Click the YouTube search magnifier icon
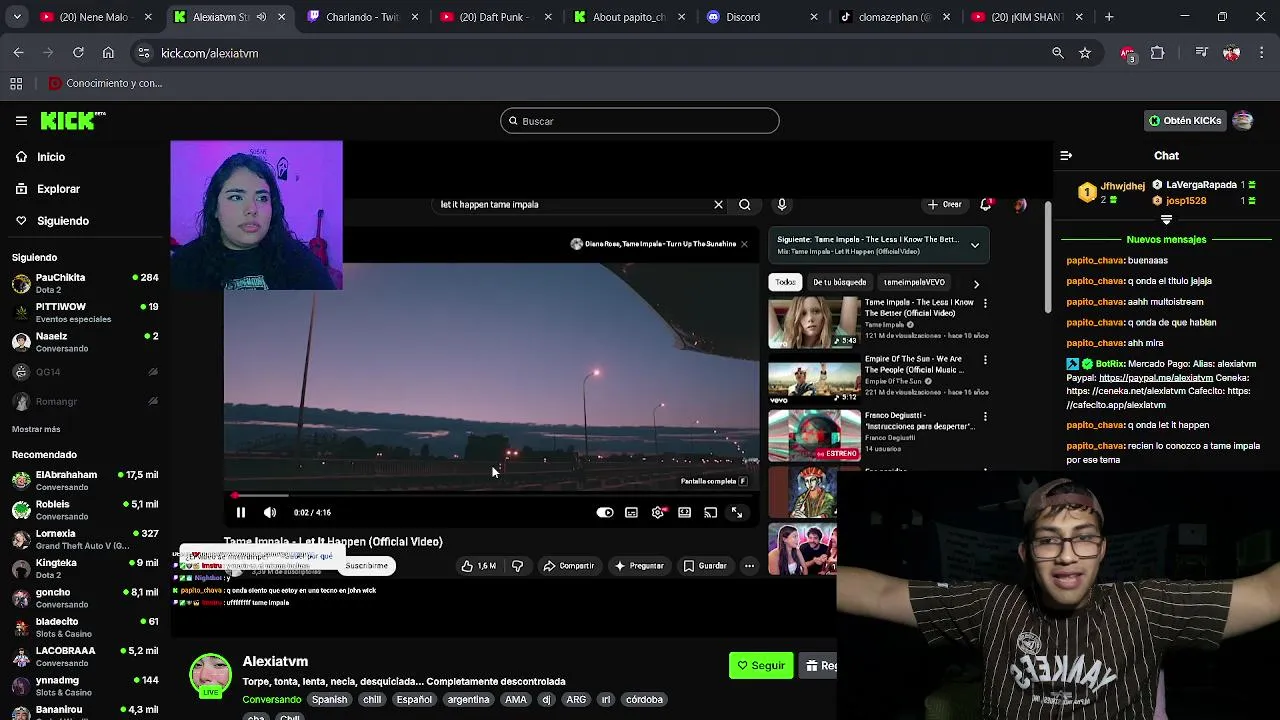The image size is (1280, 720). 745,204
